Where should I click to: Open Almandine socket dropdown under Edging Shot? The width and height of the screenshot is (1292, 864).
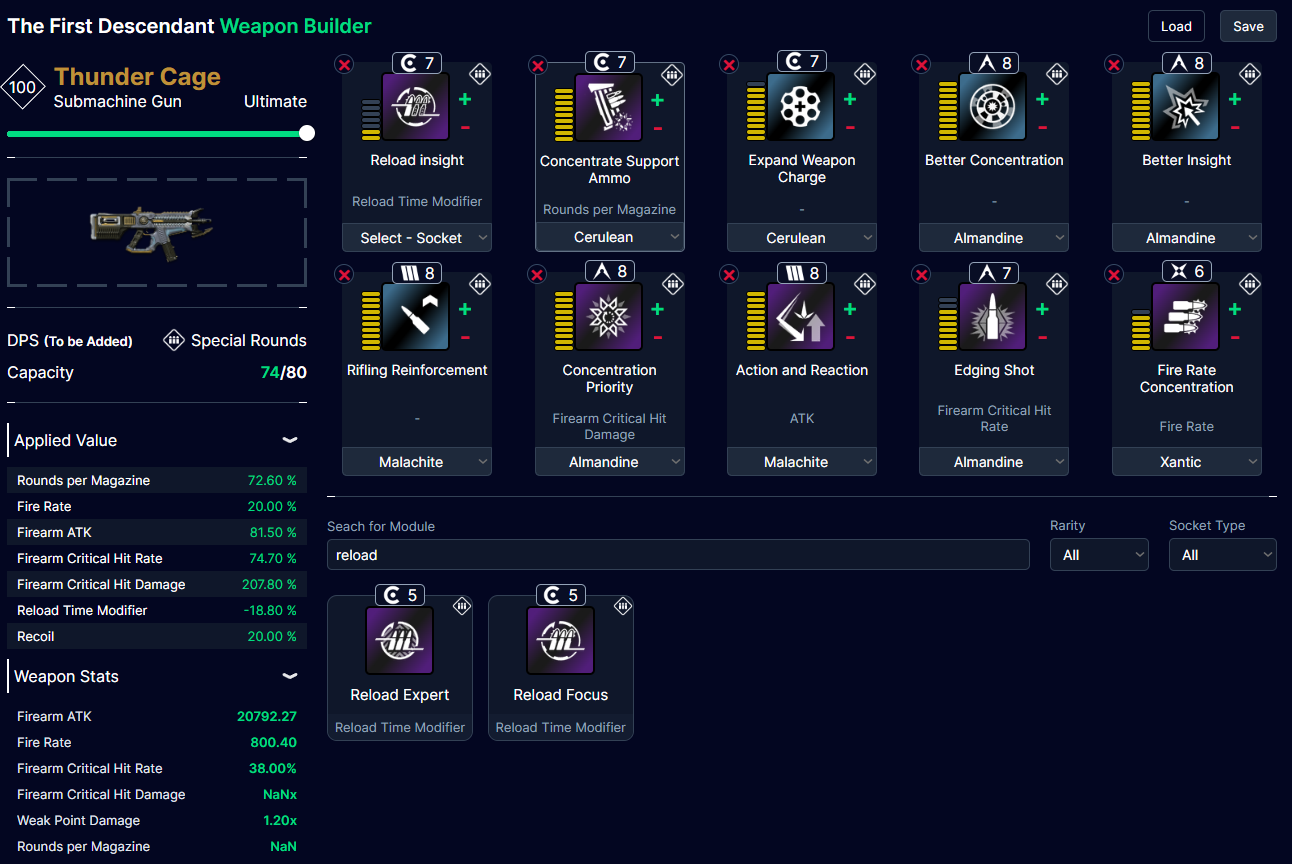pyautogui.click(x=994, y=462)
